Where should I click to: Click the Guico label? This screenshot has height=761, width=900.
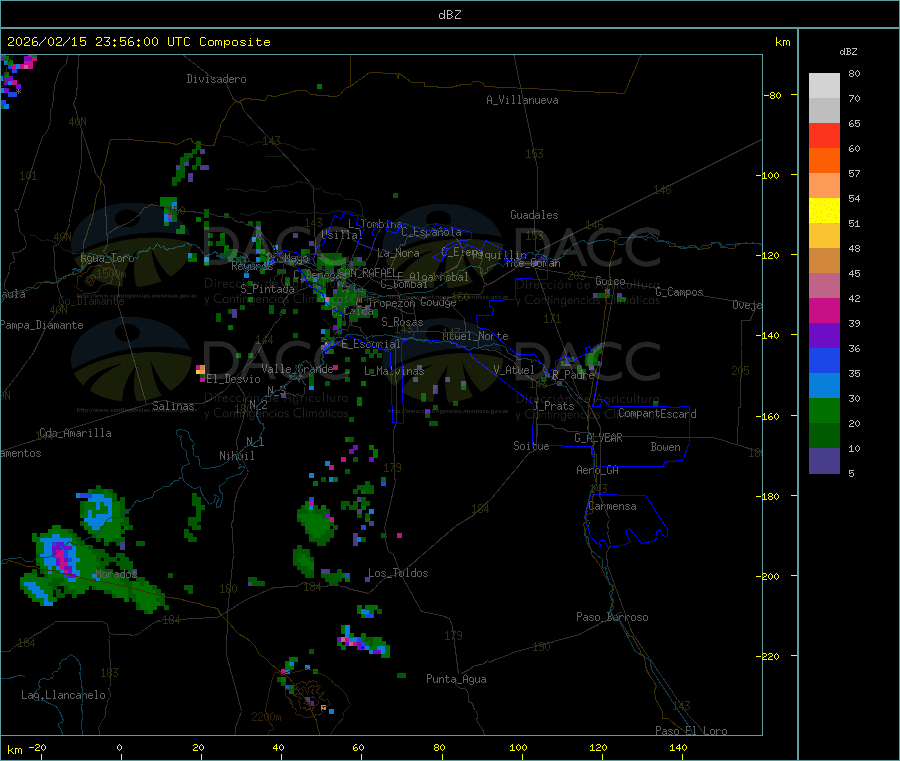coord(610,281)
